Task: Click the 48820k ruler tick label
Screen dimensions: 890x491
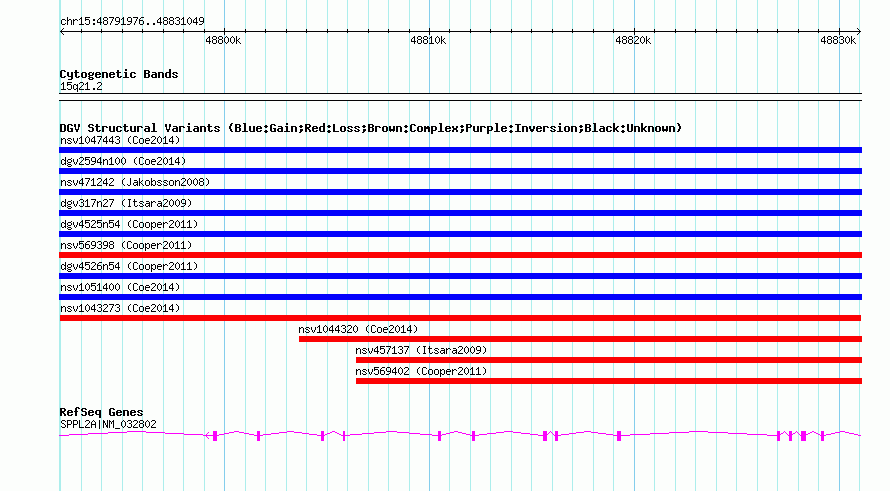Action: tap(633, 40)
